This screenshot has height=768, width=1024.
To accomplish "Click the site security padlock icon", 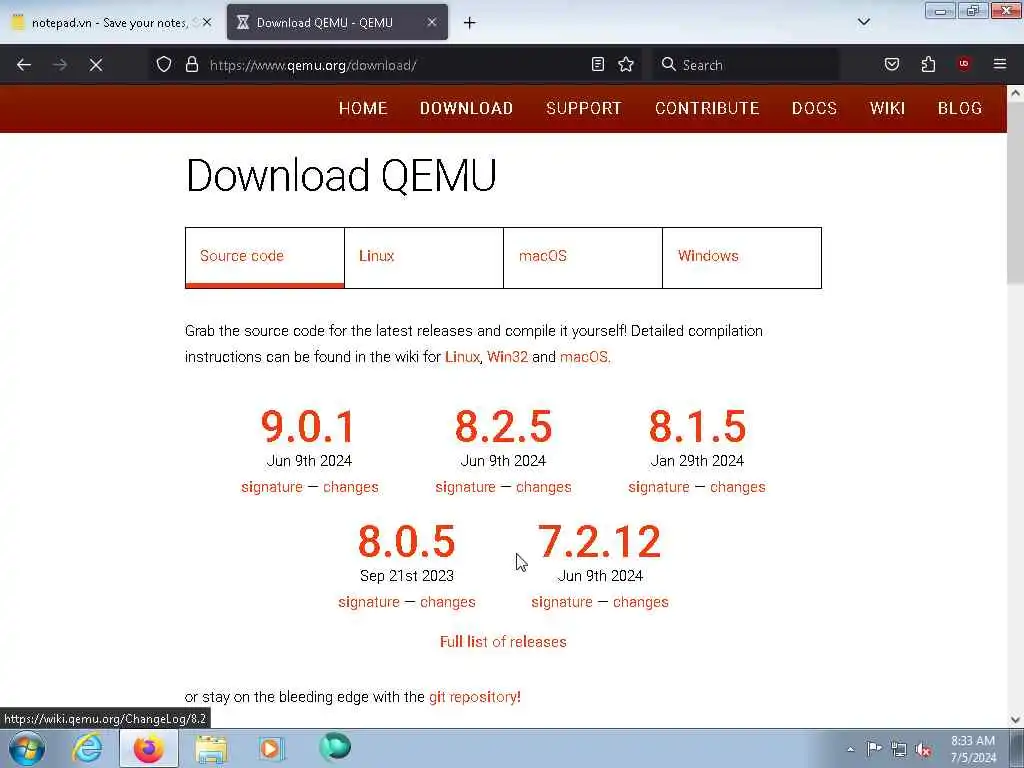I will click(192, 64).
